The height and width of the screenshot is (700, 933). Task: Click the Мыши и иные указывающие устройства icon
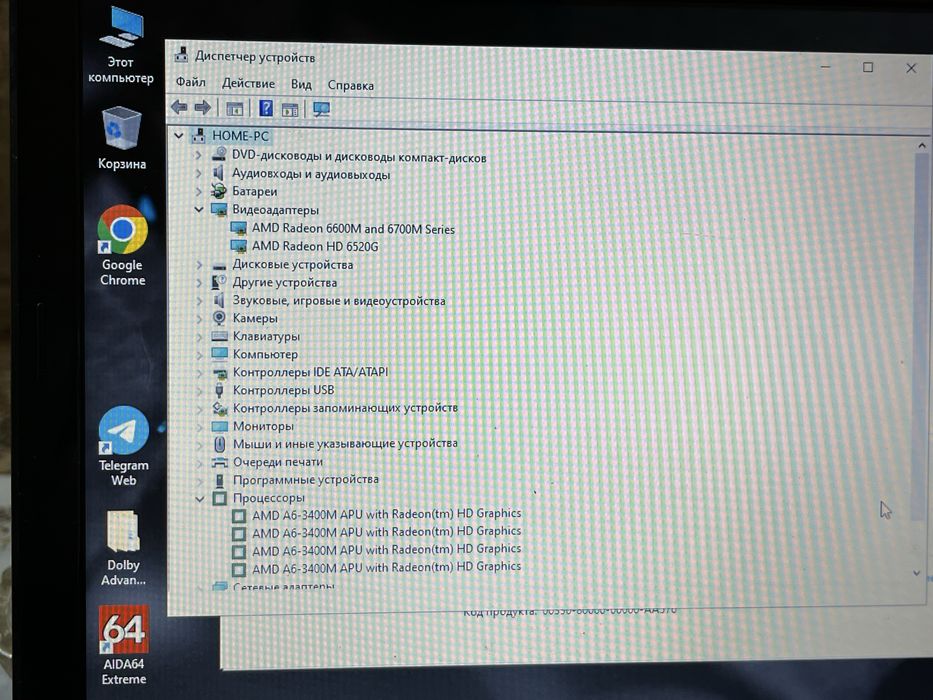[220, 444]
